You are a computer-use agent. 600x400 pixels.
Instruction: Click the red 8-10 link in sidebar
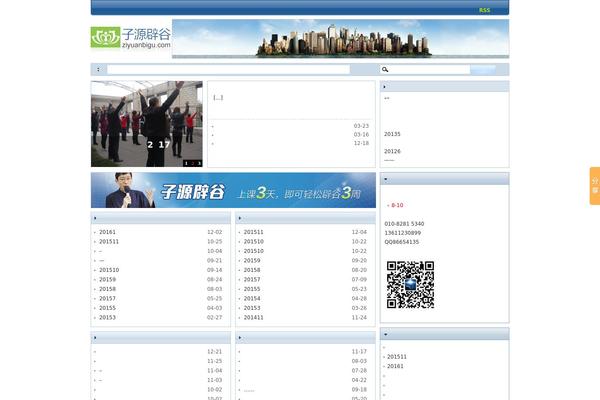click(x=397, y=205)
